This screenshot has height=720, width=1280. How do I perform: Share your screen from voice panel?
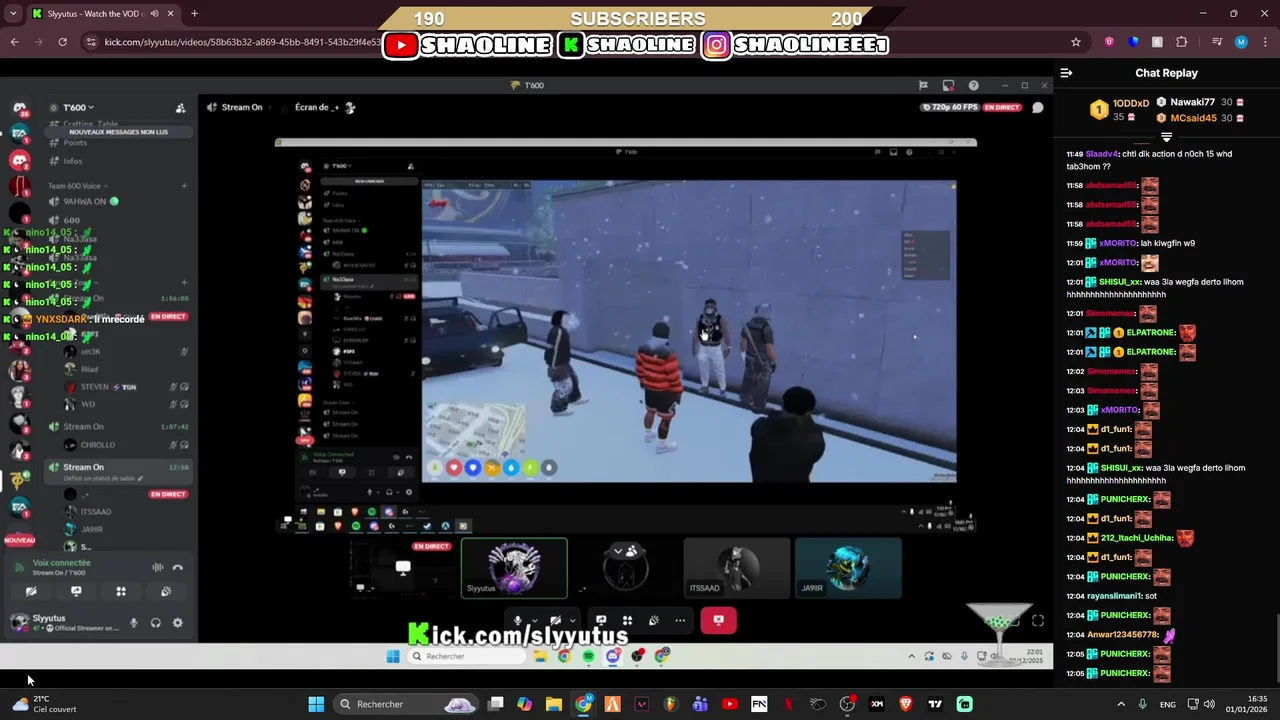[76, 591]
